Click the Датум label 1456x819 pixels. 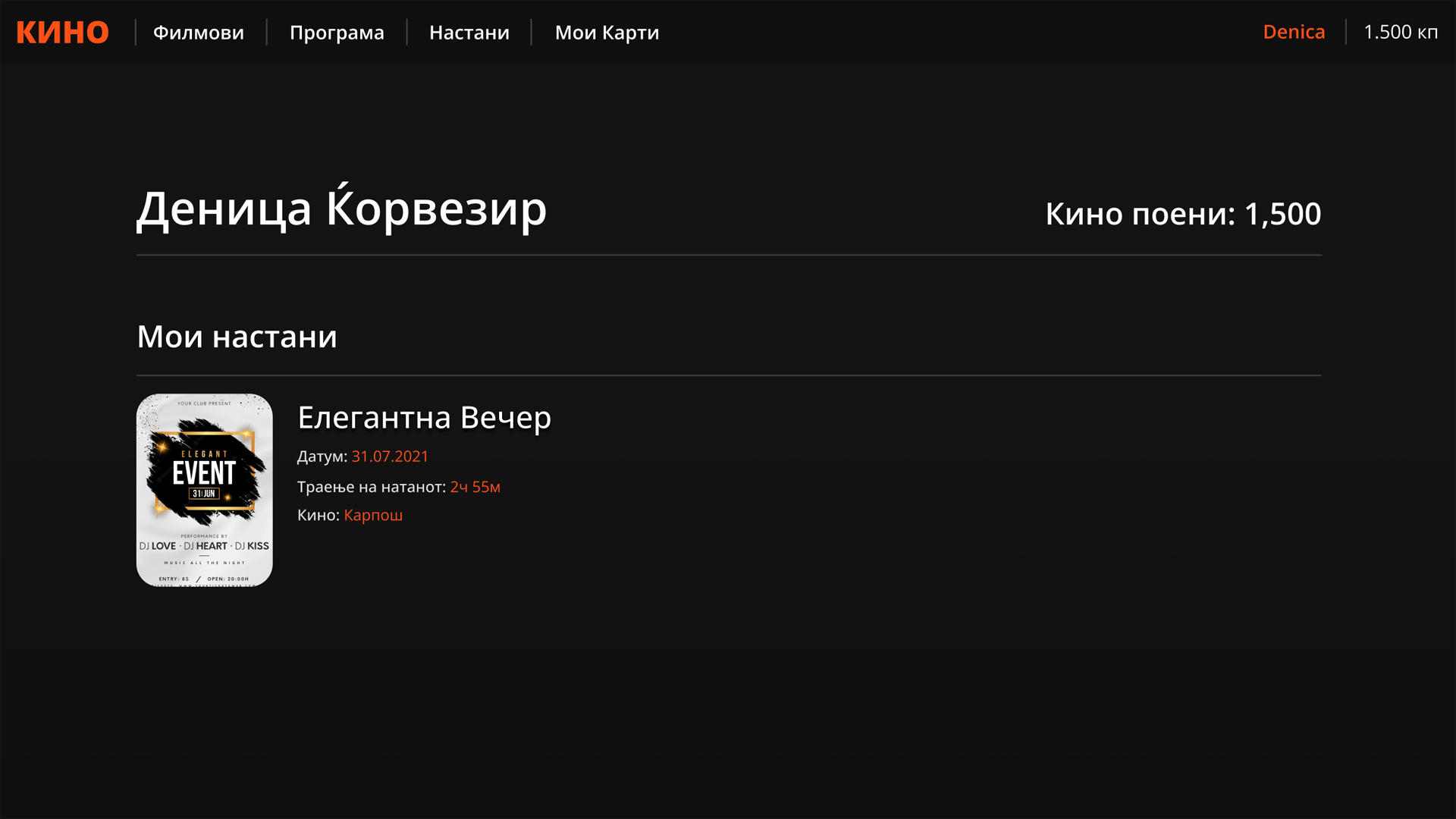322,457
